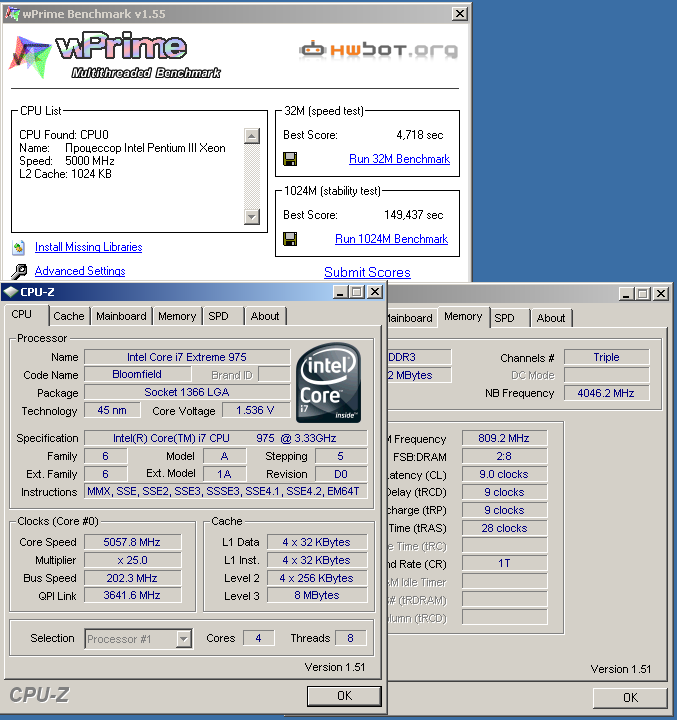Click the Threads value 8
The height and width of the screenshot is (720, 677).
(x=350, y=638)
